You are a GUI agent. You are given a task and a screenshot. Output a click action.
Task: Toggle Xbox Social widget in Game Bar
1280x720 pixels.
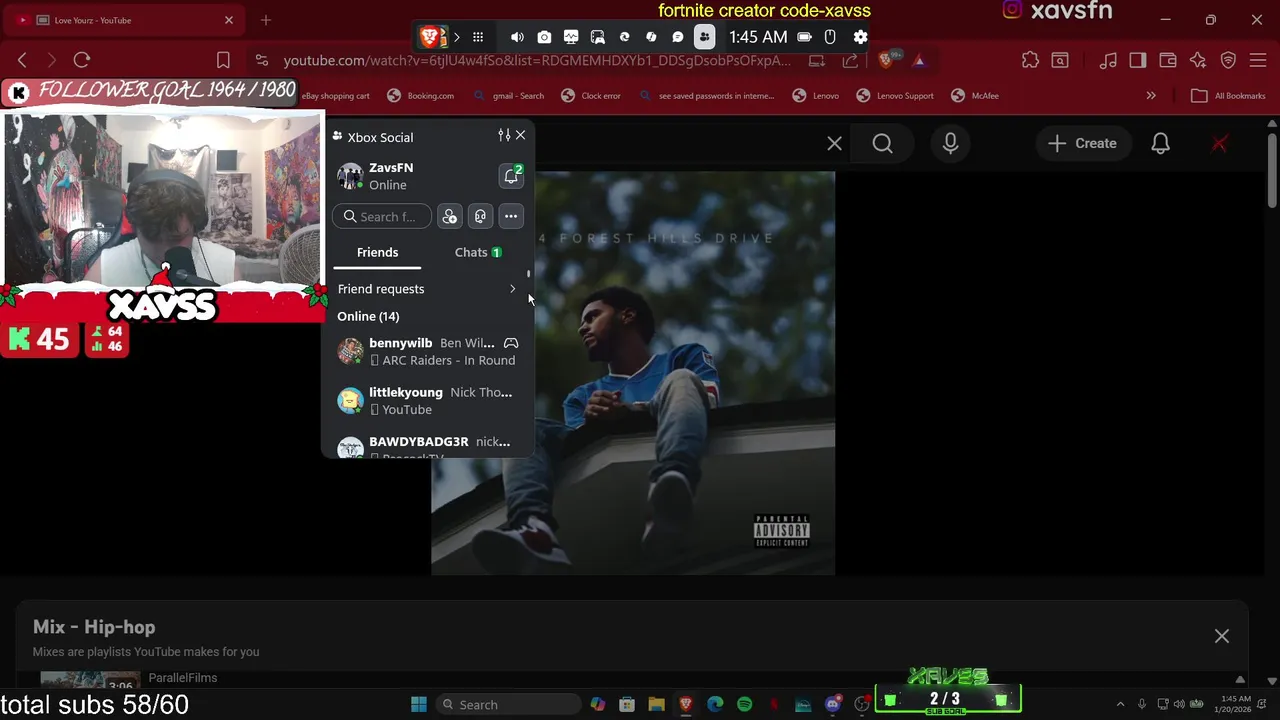click(x=704, y=37)
